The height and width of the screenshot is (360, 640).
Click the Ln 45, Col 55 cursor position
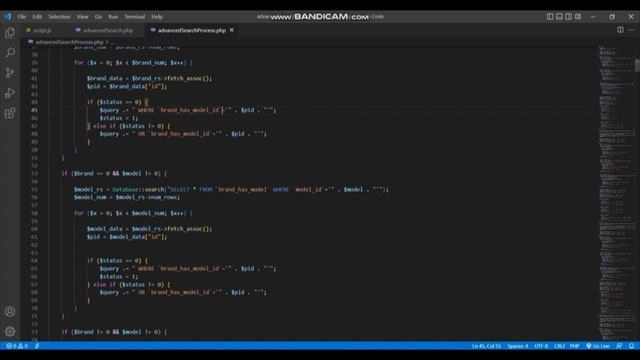[x=486, y=346]
